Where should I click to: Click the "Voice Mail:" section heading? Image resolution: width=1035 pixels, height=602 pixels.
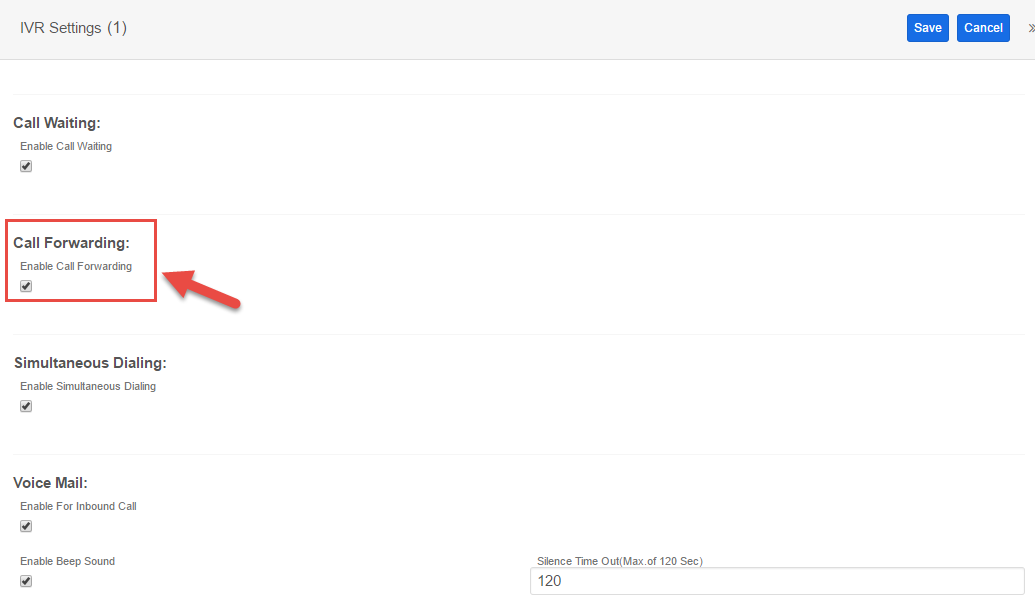coord(50,483)
